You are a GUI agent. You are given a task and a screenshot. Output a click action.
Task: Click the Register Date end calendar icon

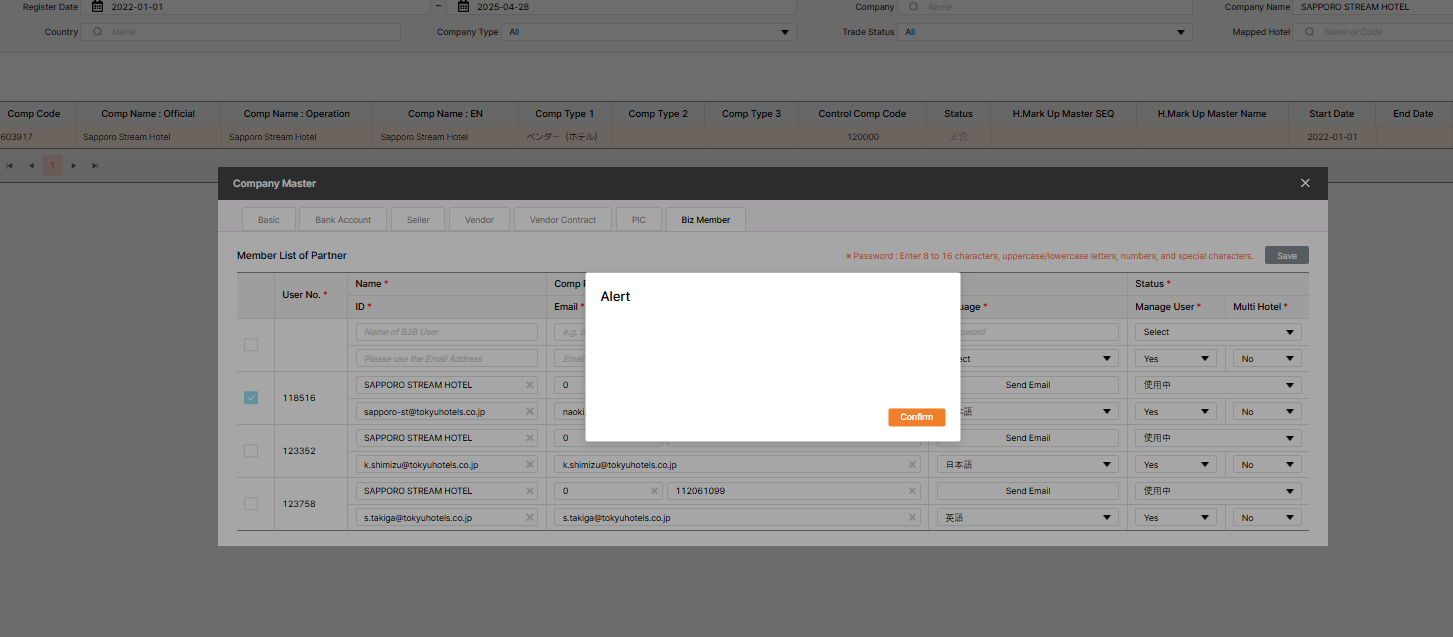tap(464, 7)
